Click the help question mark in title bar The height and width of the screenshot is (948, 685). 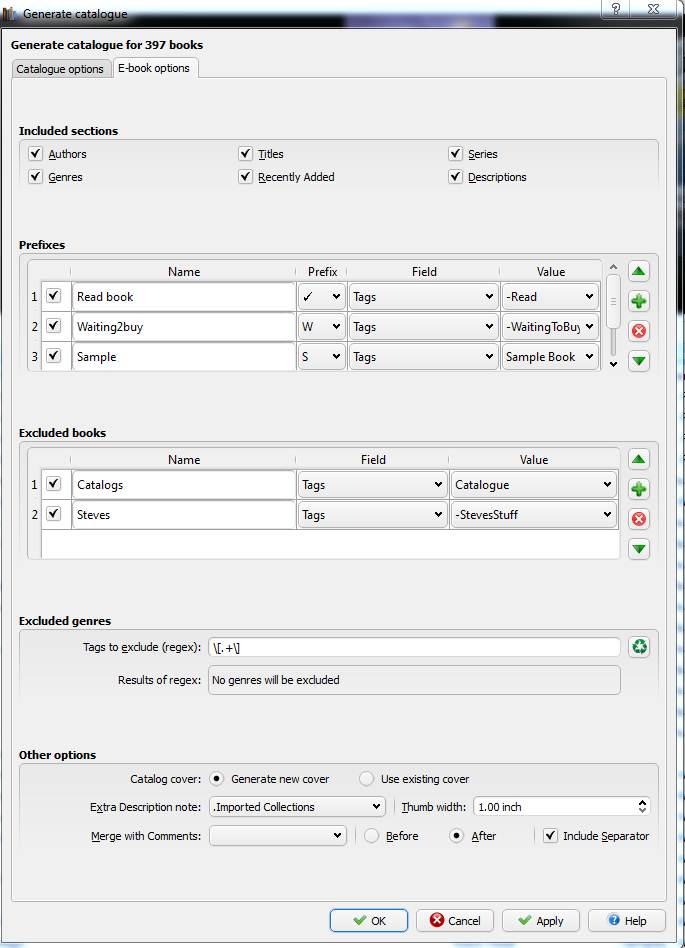(x=615, y=8)
